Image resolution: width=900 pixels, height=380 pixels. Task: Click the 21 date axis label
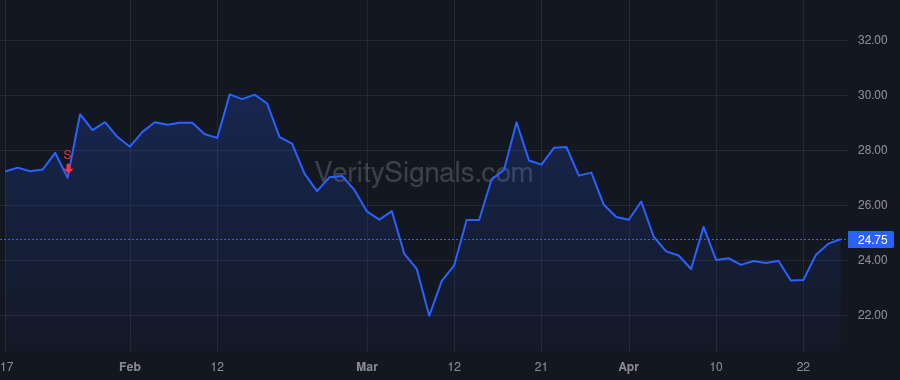(x=541, y=367)
